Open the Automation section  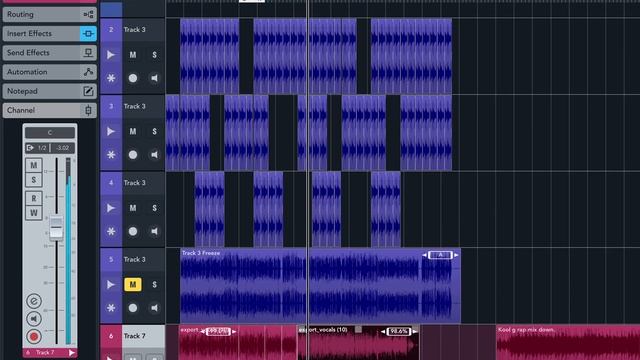click(49, 72)
